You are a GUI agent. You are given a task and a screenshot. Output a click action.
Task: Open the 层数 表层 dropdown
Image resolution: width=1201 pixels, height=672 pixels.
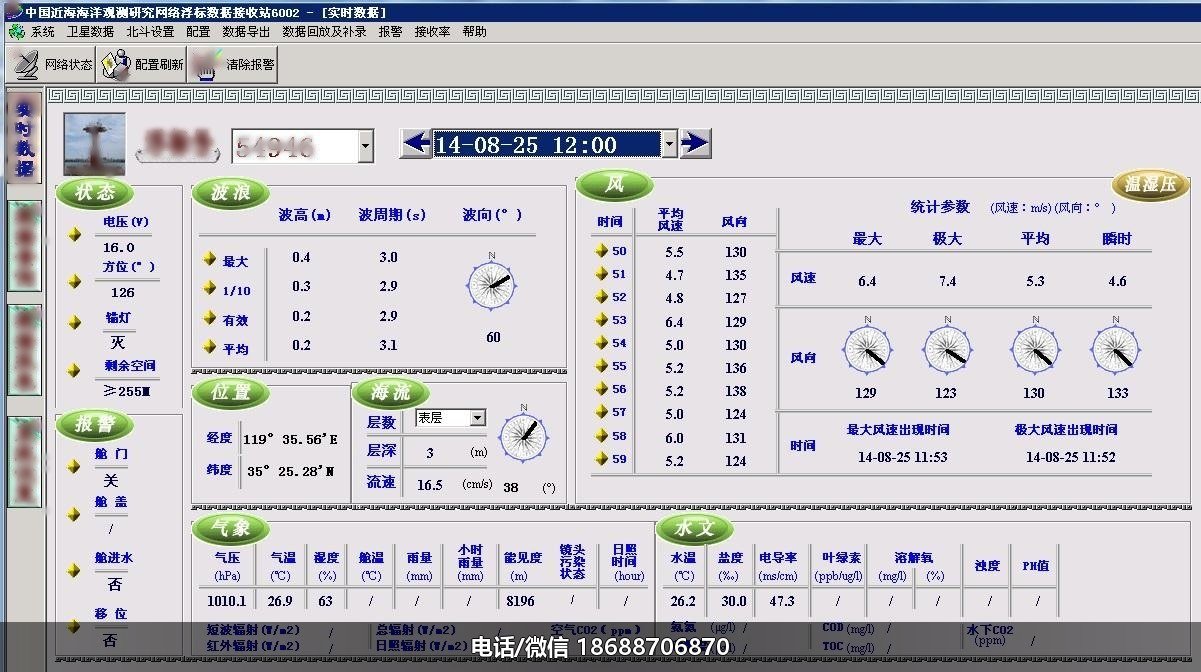[x=477, y=418]
